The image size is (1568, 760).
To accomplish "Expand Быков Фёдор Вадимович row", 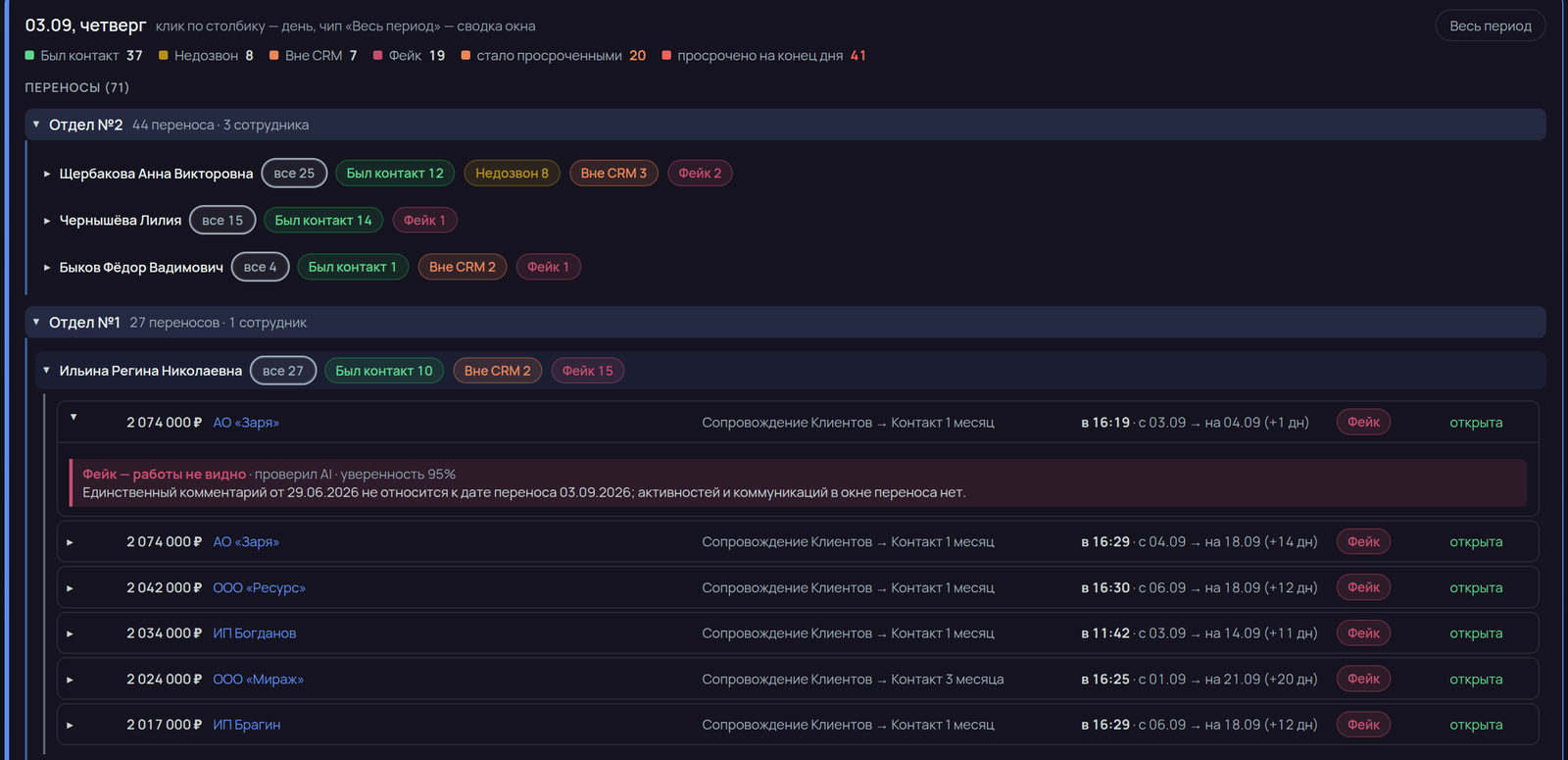I will point(46,267).
